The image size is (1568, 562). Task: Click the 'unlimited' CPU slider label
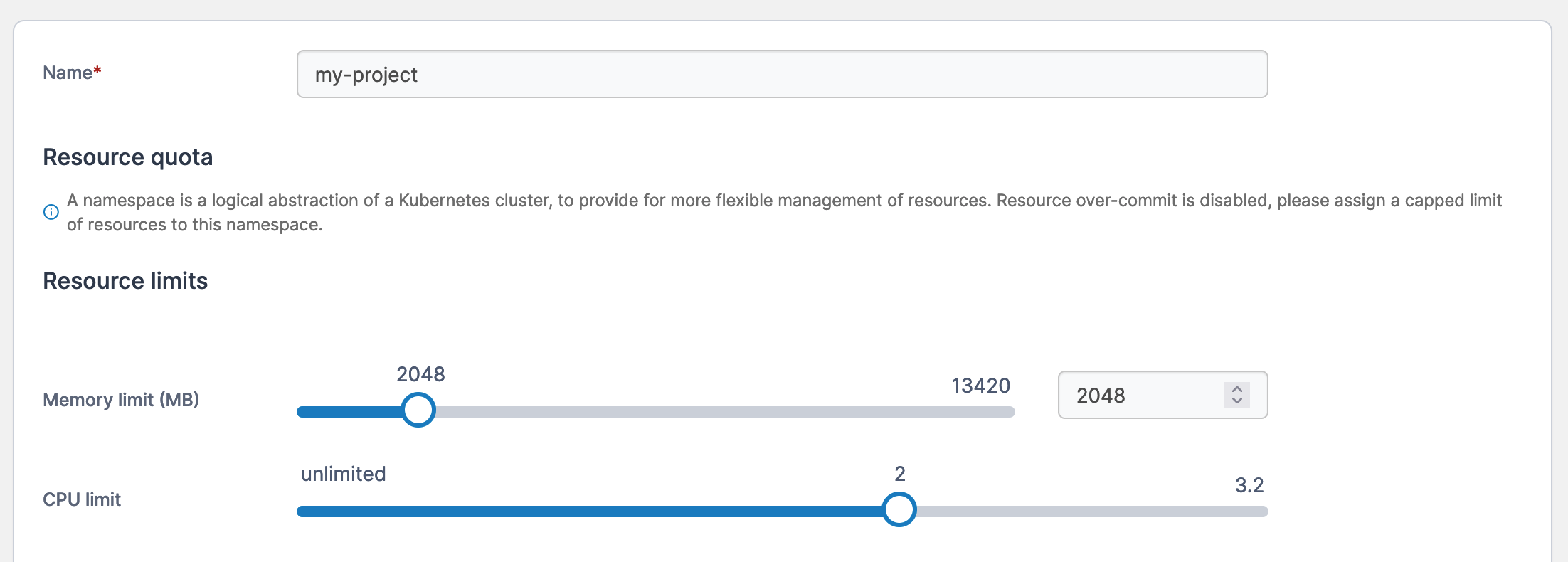click(x=343, y=474)
